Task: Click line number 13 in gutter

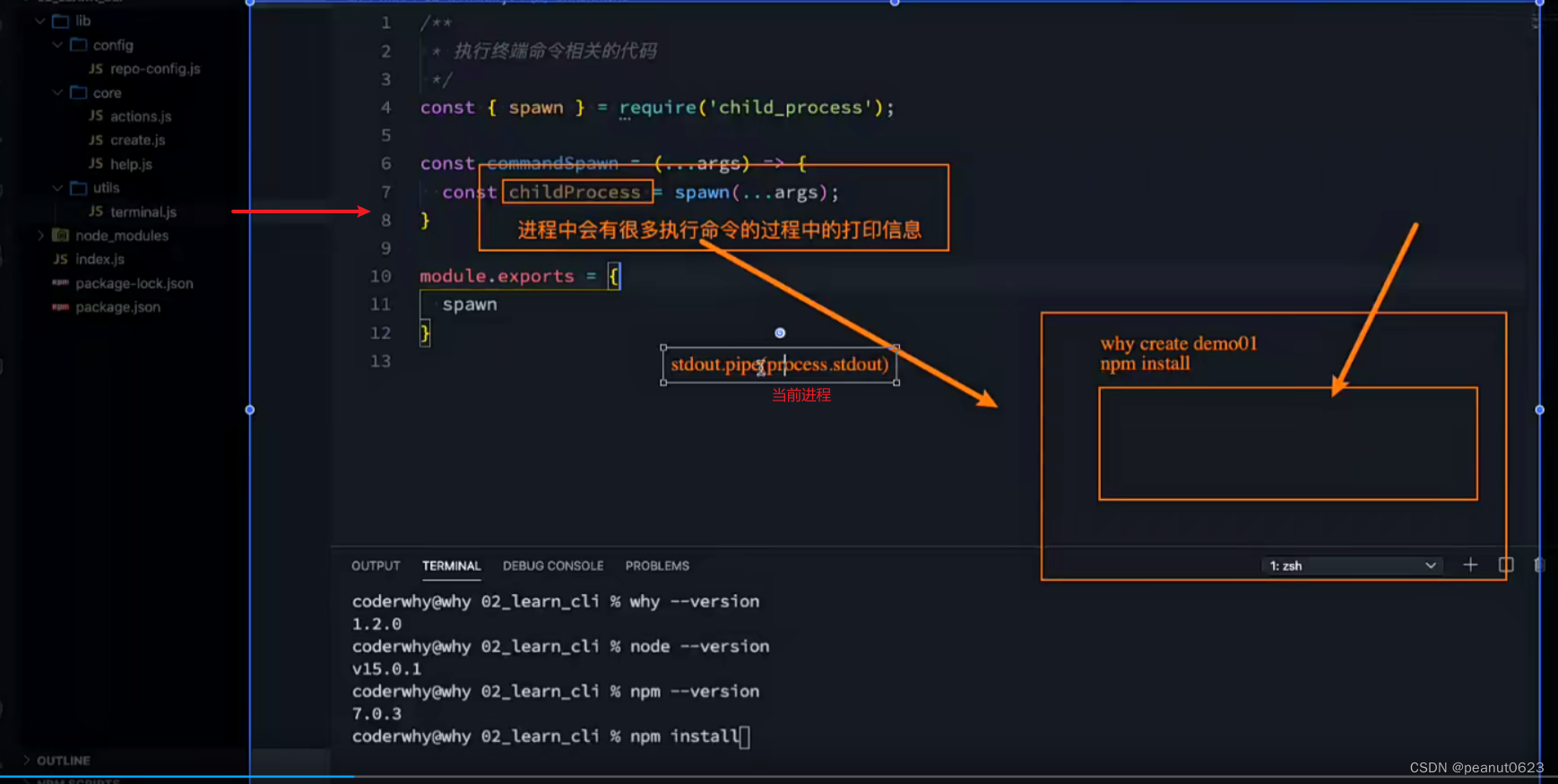Action: (380, 361)
